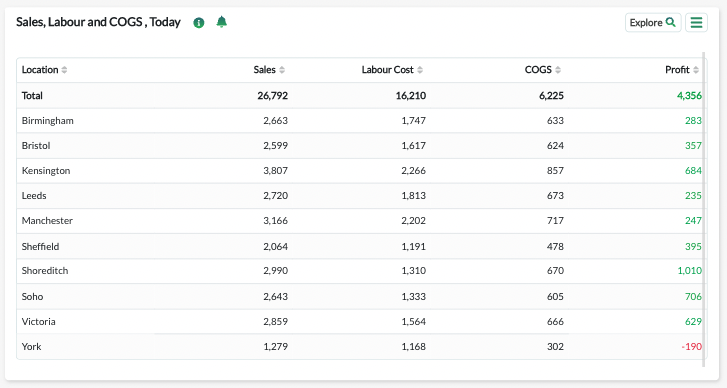Click the Sales column header

[264, 70]
